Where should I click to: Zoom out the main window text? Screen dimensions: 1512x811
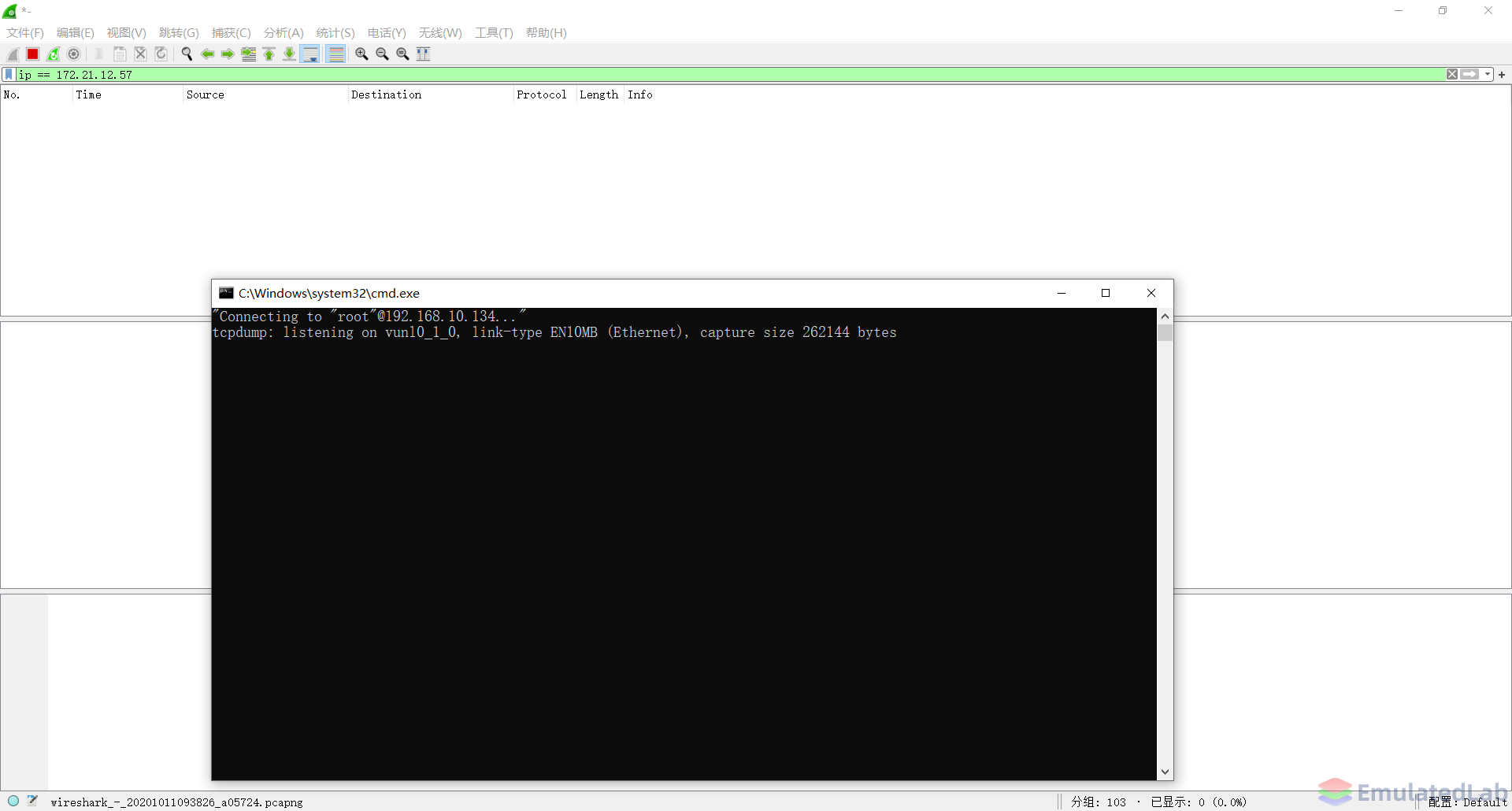click(382, 54)
